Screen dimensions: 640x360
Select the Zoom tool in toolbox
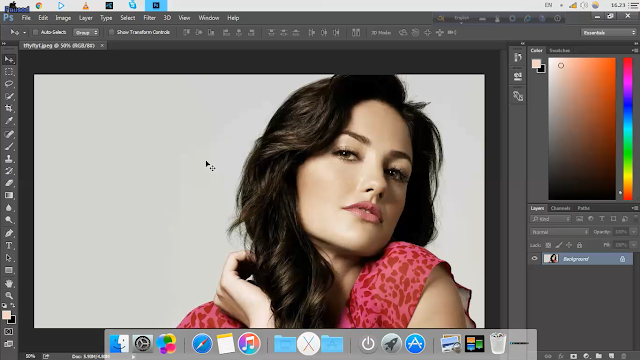click(9, 295)
